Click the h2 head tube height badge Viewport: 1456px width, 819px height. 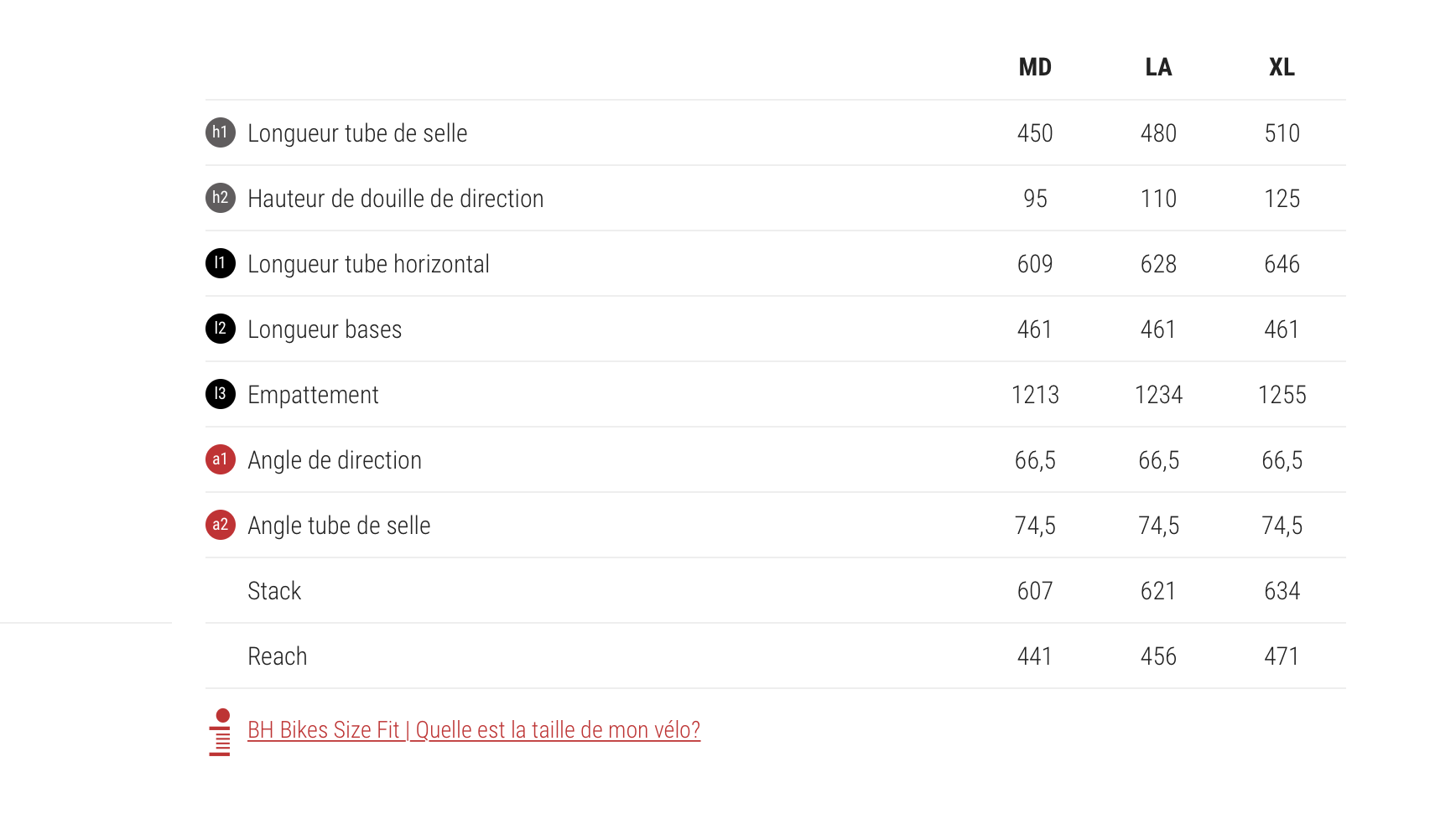(221, 198)
